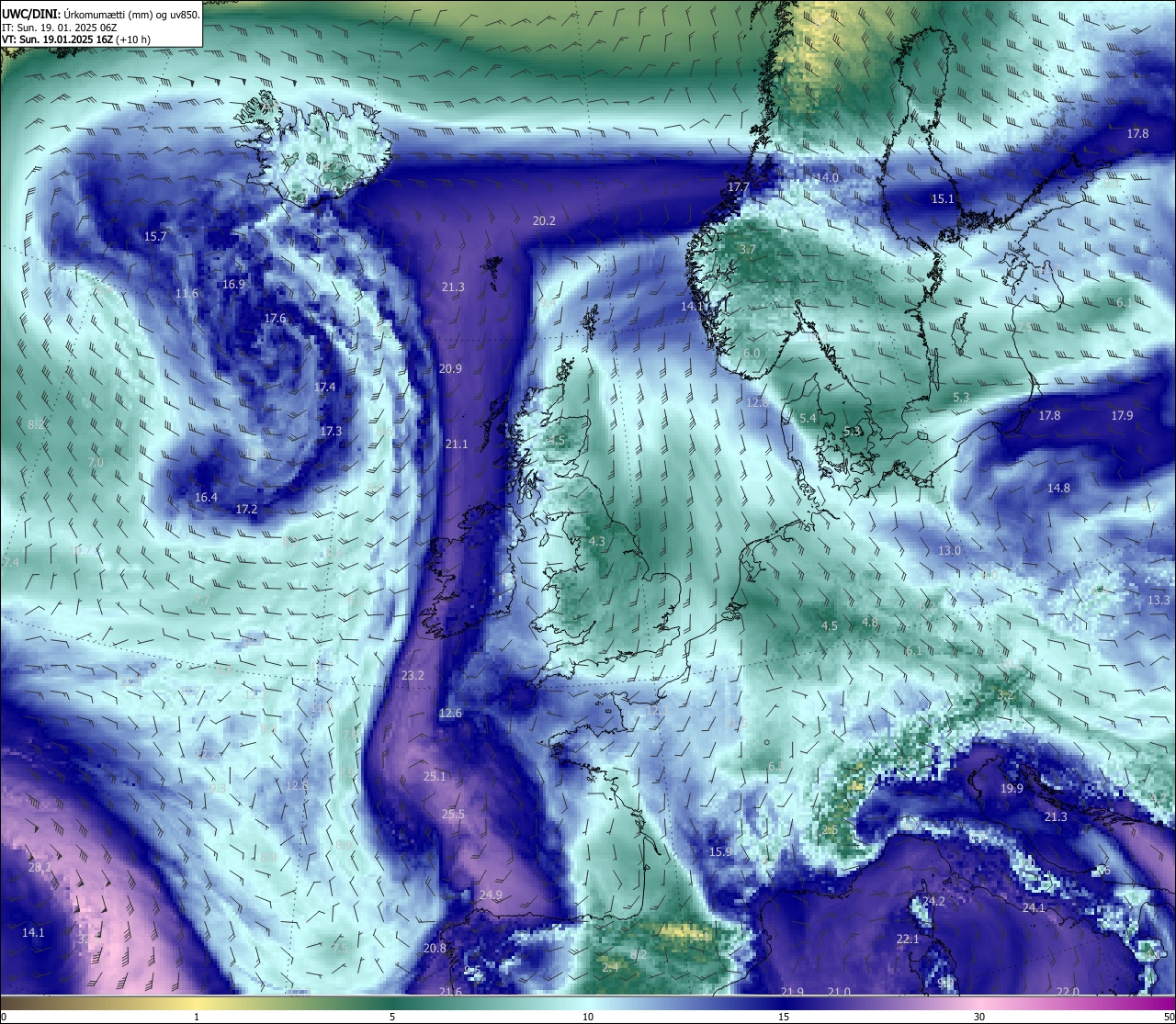The height and width of the screenshot is (1024, 1176).
Task: Select the 13.0 value label
Action: click(x=949, y=550)
